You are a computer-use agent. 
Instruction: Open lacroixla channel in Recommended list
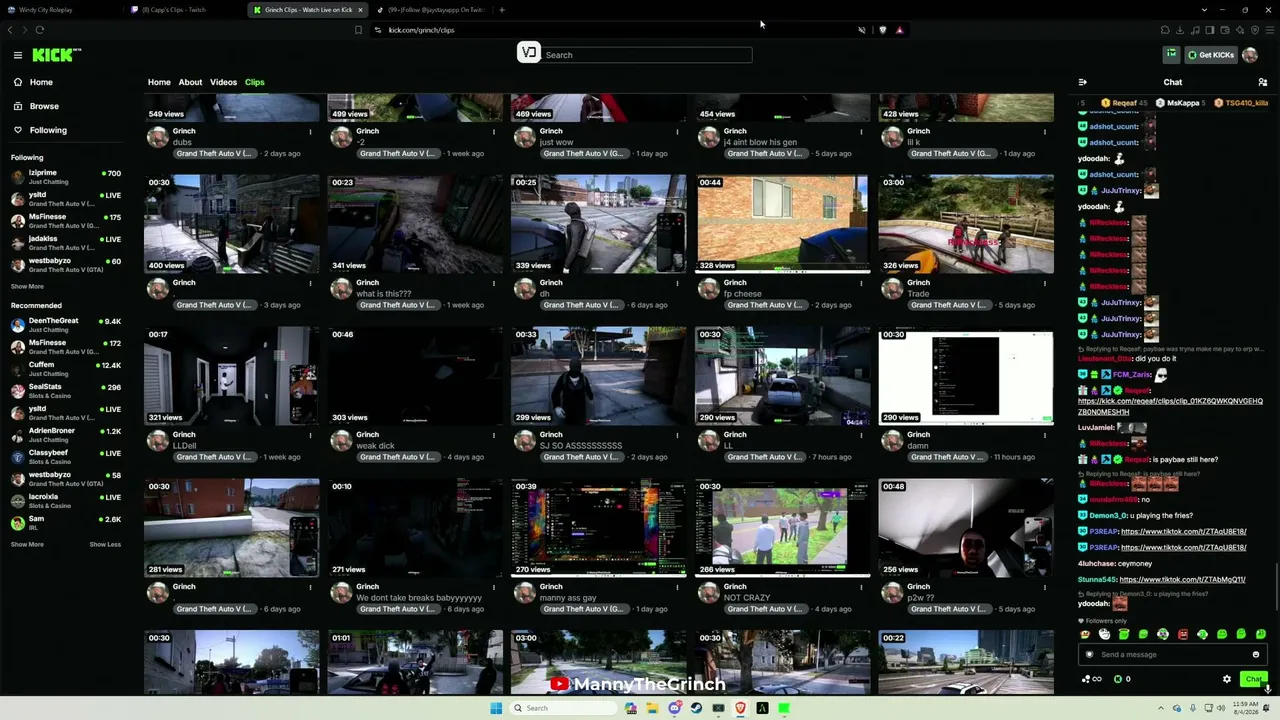coord(66,501)
